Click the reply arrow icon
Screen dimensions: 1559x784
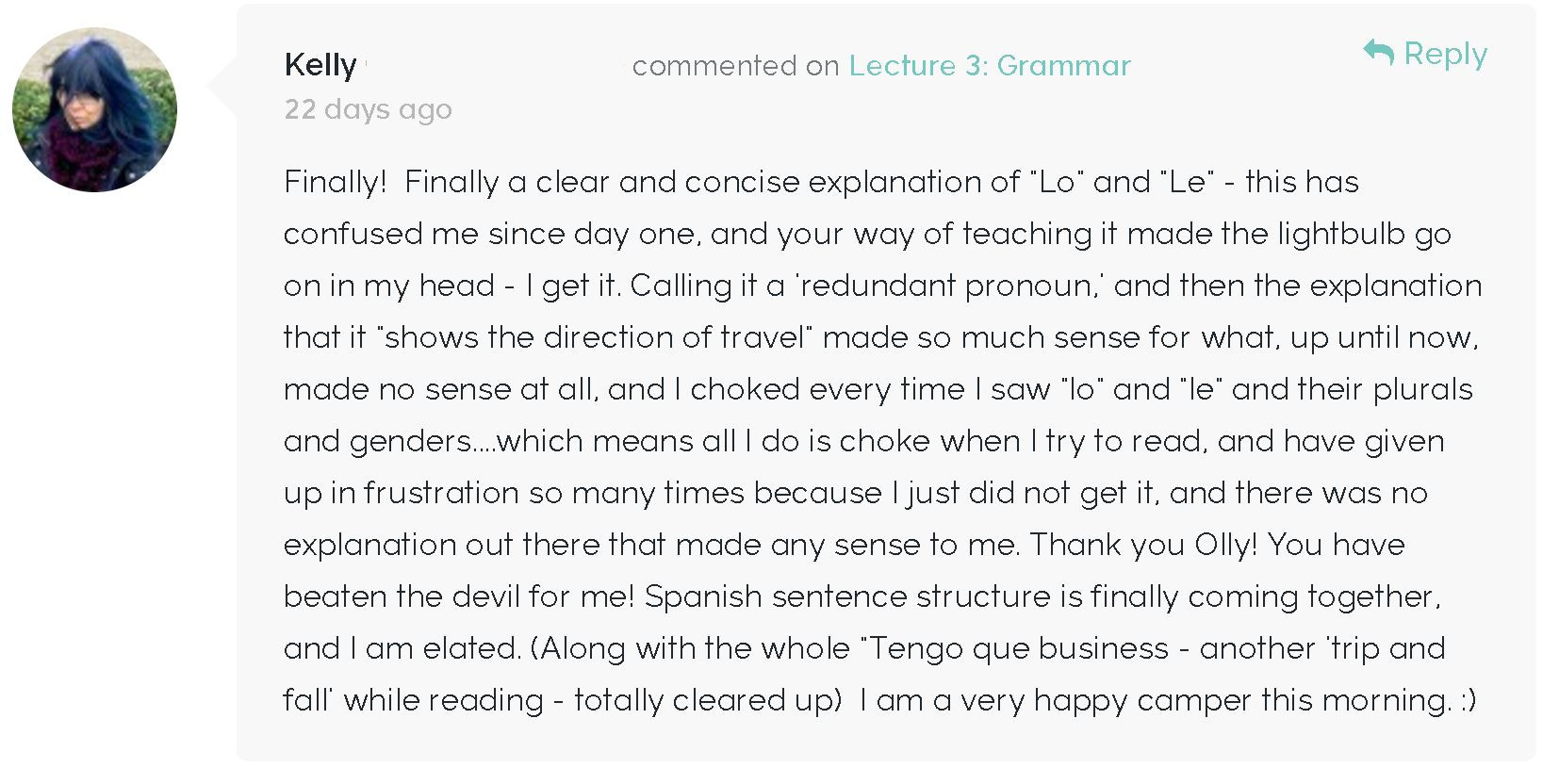1378,52
